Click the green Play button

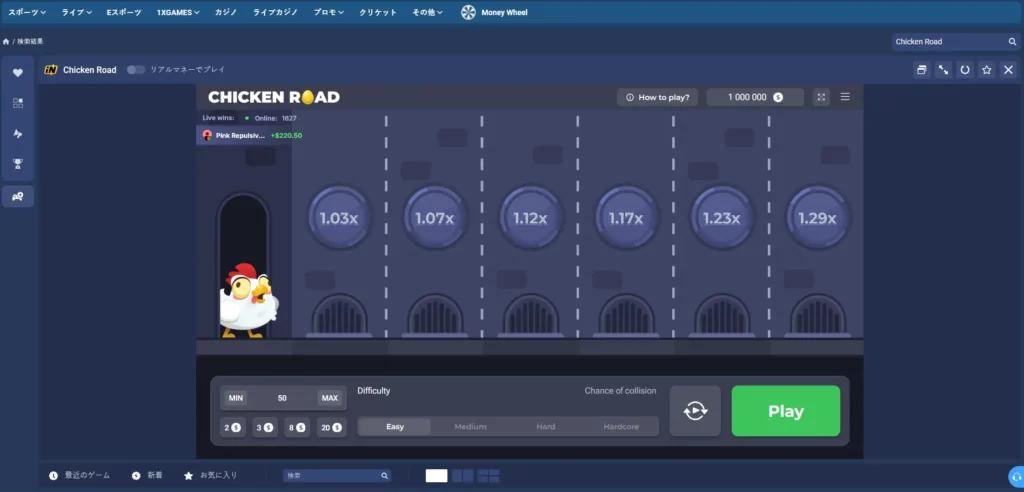click(786, 411)
